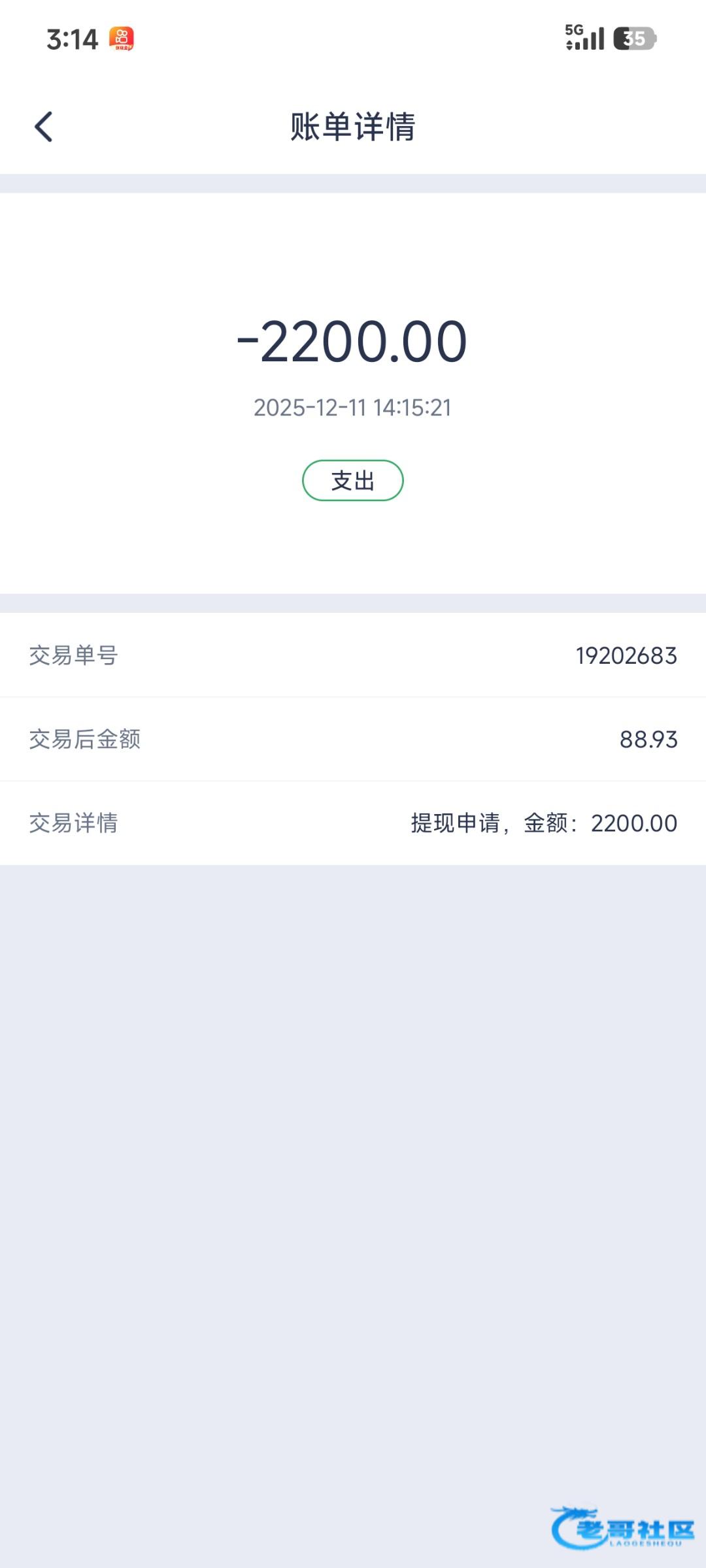Tap the gray strip under the title bar
The image size is (706, 1568).
point(353,184)
